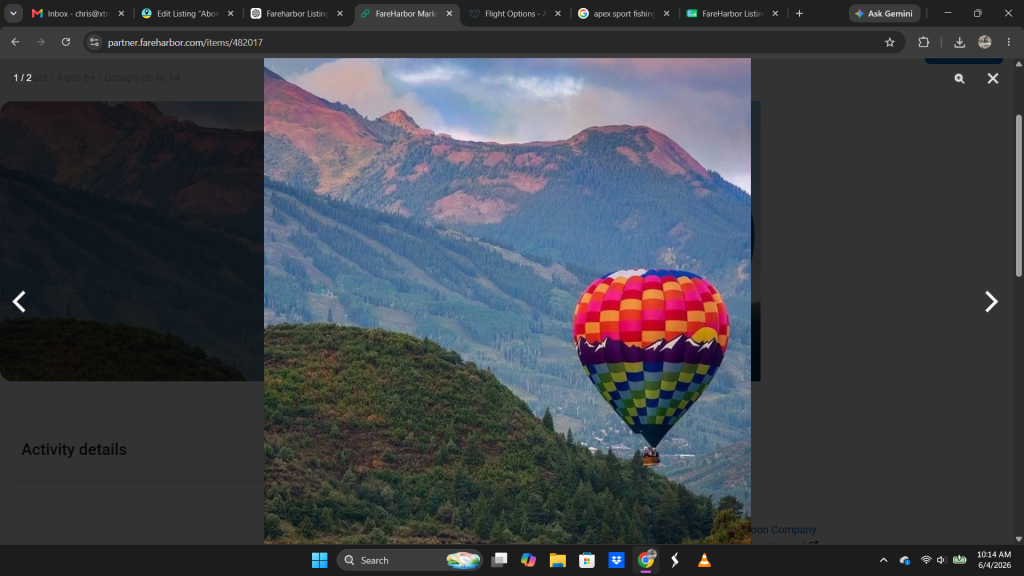The width and height of the screenshot is (1024, 576).
Task: Open the clock and calendar flyout
Action: (x=994, y=560)
